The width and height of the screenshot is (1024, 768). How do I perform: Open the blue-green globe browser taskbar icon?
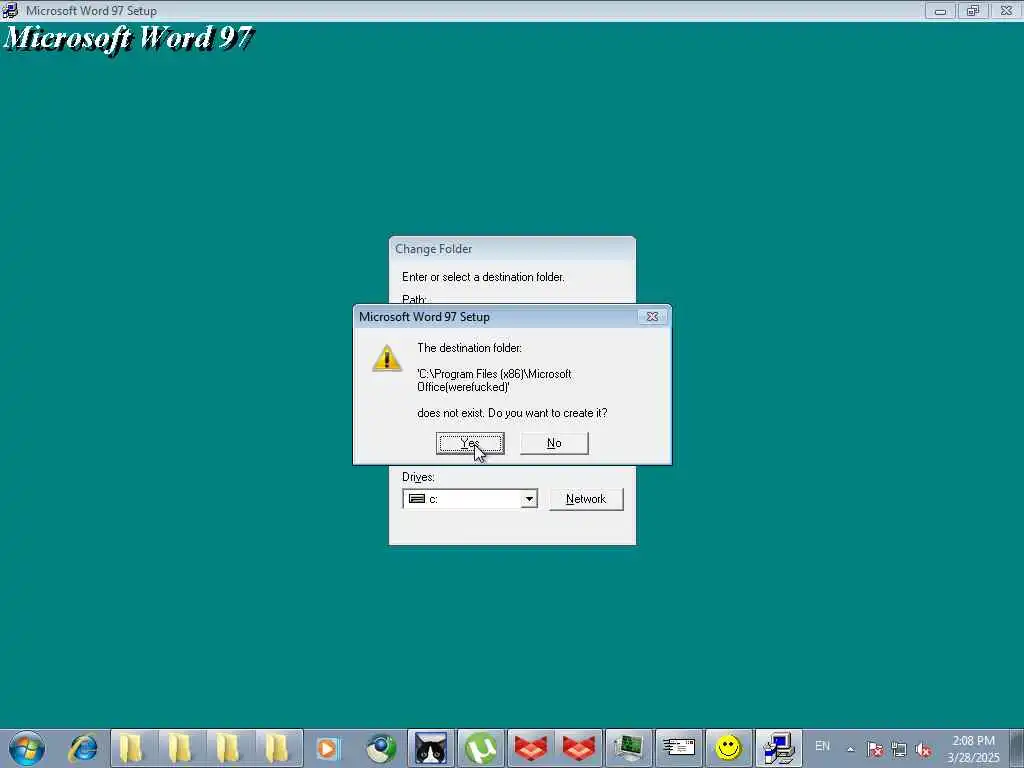pyautogui.click(x=381, y=748)
